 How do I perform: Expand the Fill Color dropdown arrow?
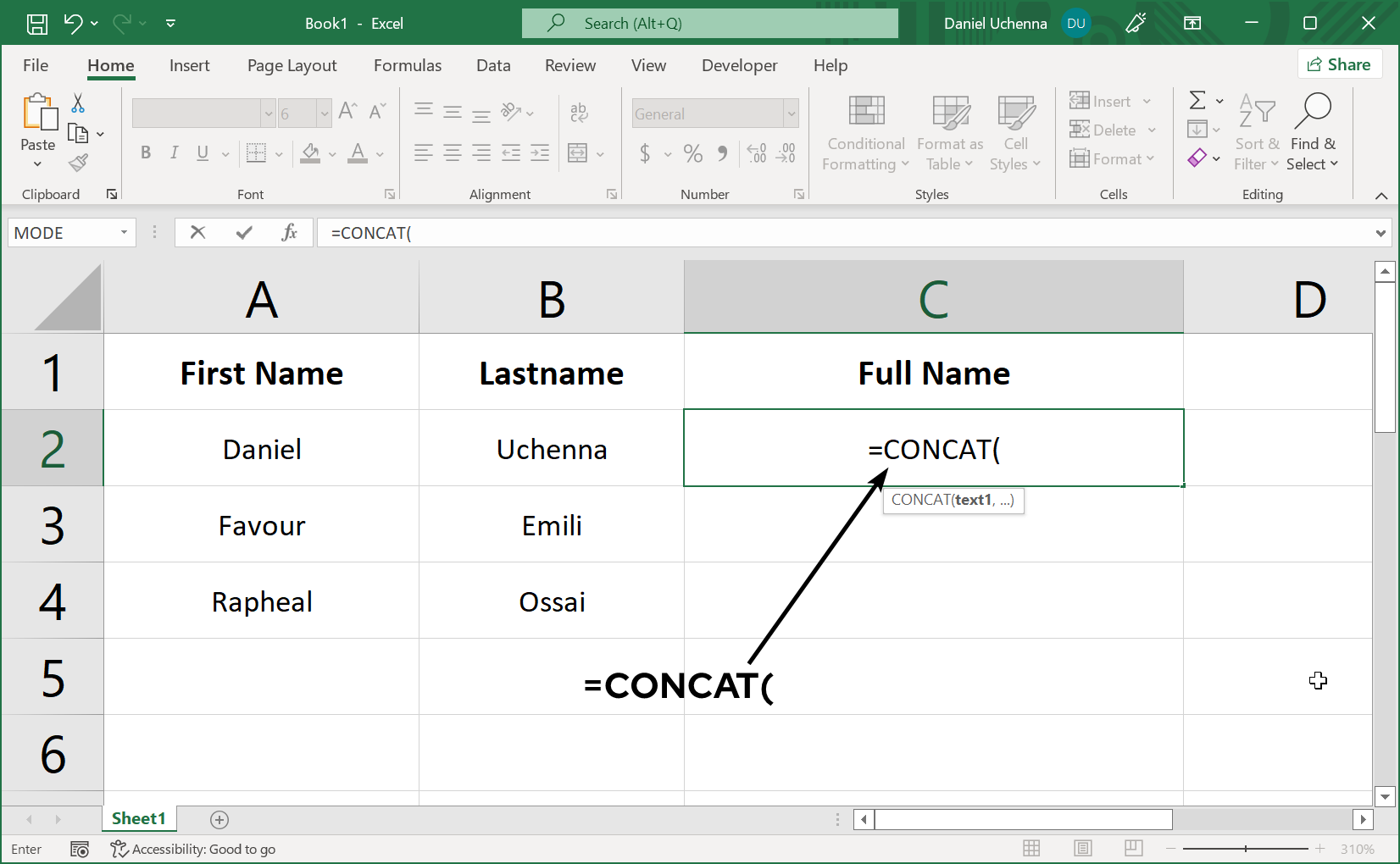click(331, 154)
